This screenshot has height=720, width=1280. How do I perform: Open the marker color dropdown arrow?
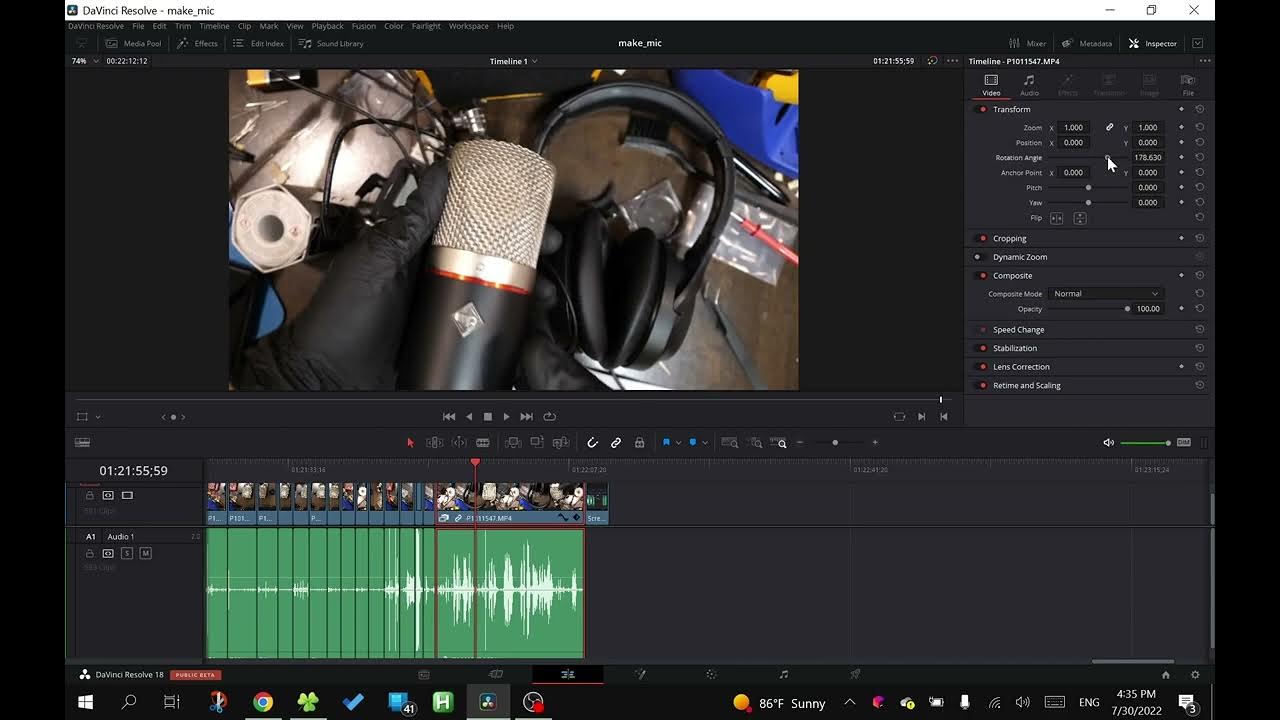coord(705,442)
